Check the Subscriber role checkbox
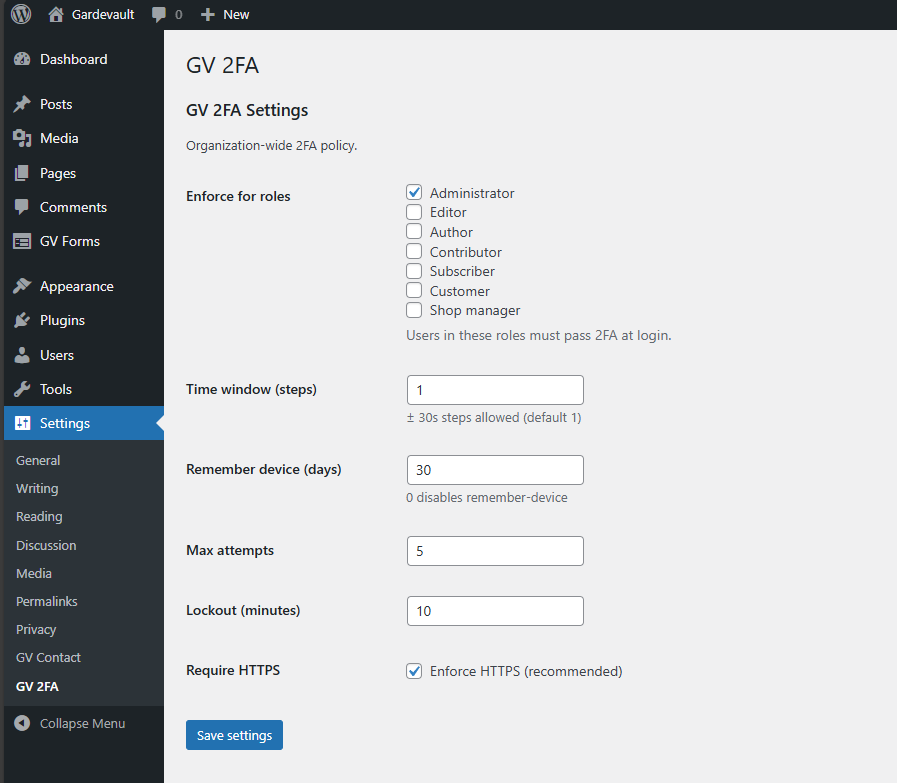 414,271
